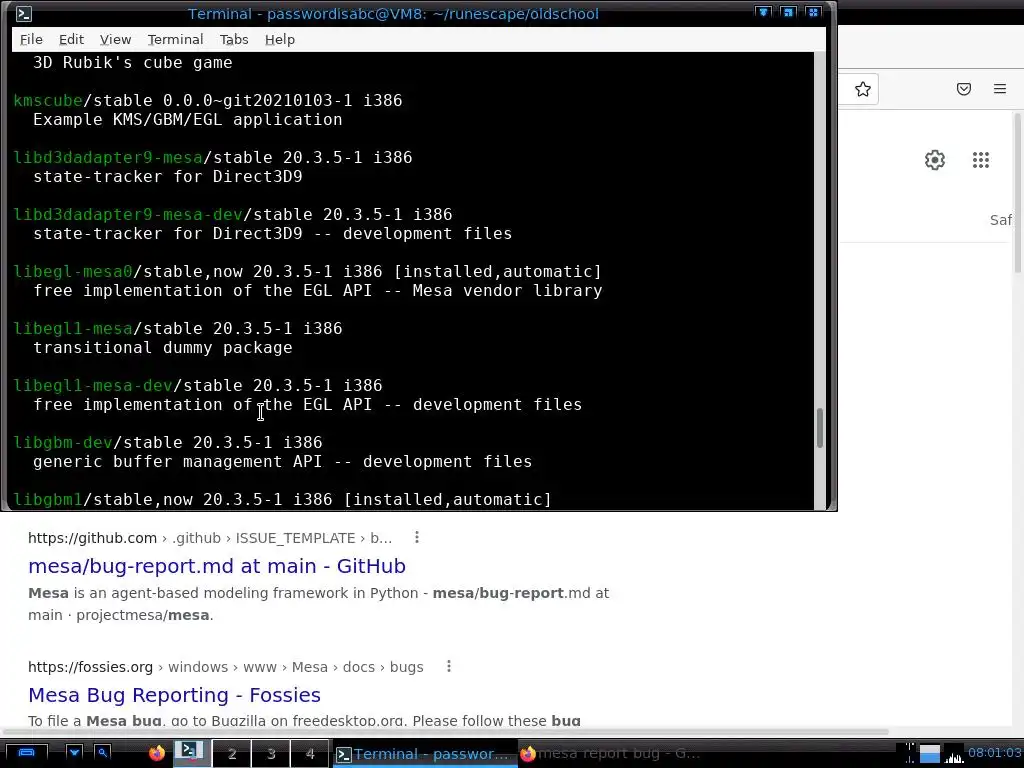The height and width of the screenshot is (768, 1024).
Task: Activate mesa report bug Firefox taskbar button
Action: tap(613, 754)
